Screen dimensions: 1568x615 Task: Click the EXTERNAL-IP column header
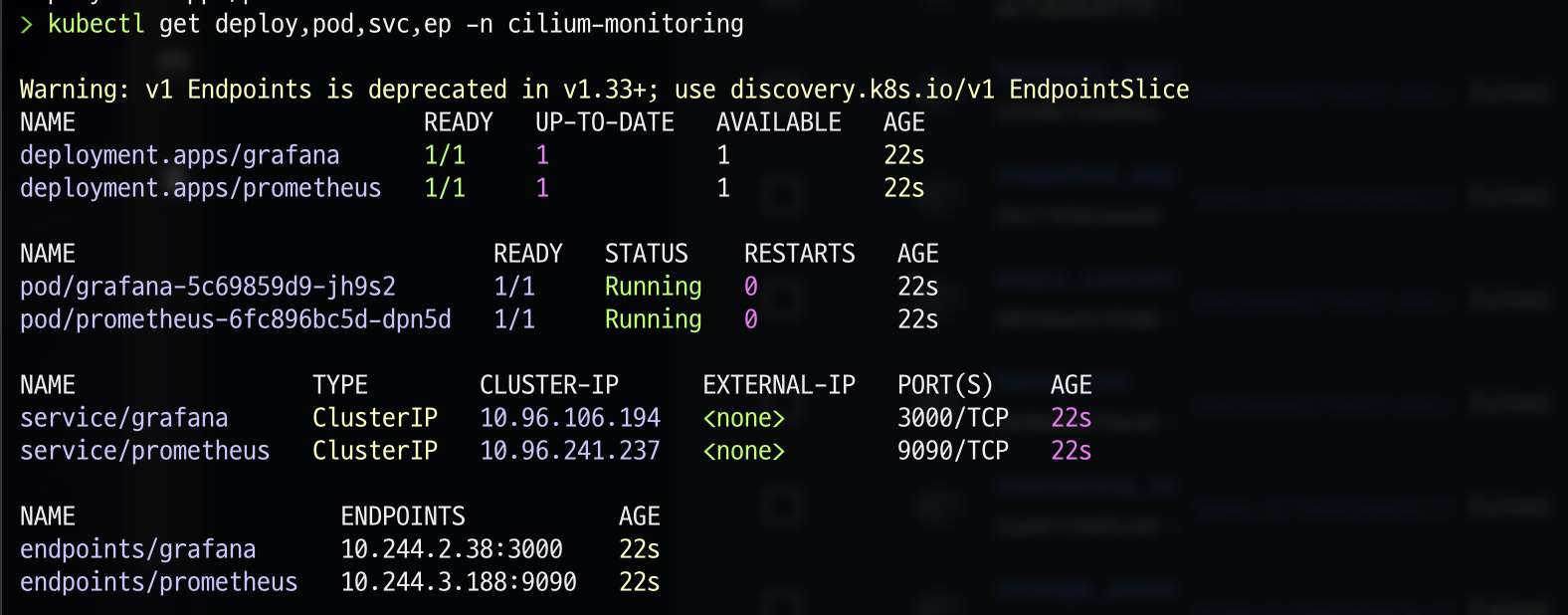coord(779,385)
